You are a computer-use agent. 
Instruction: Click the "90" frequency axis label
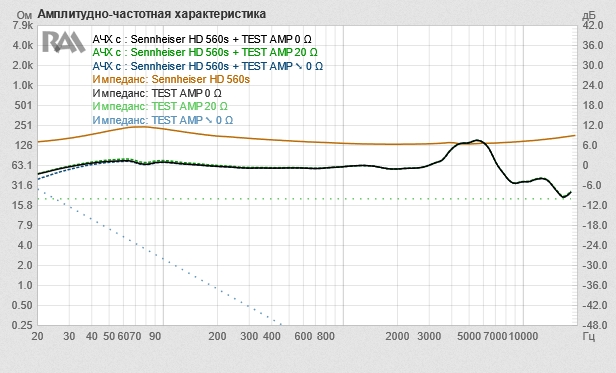coord(155,336)
